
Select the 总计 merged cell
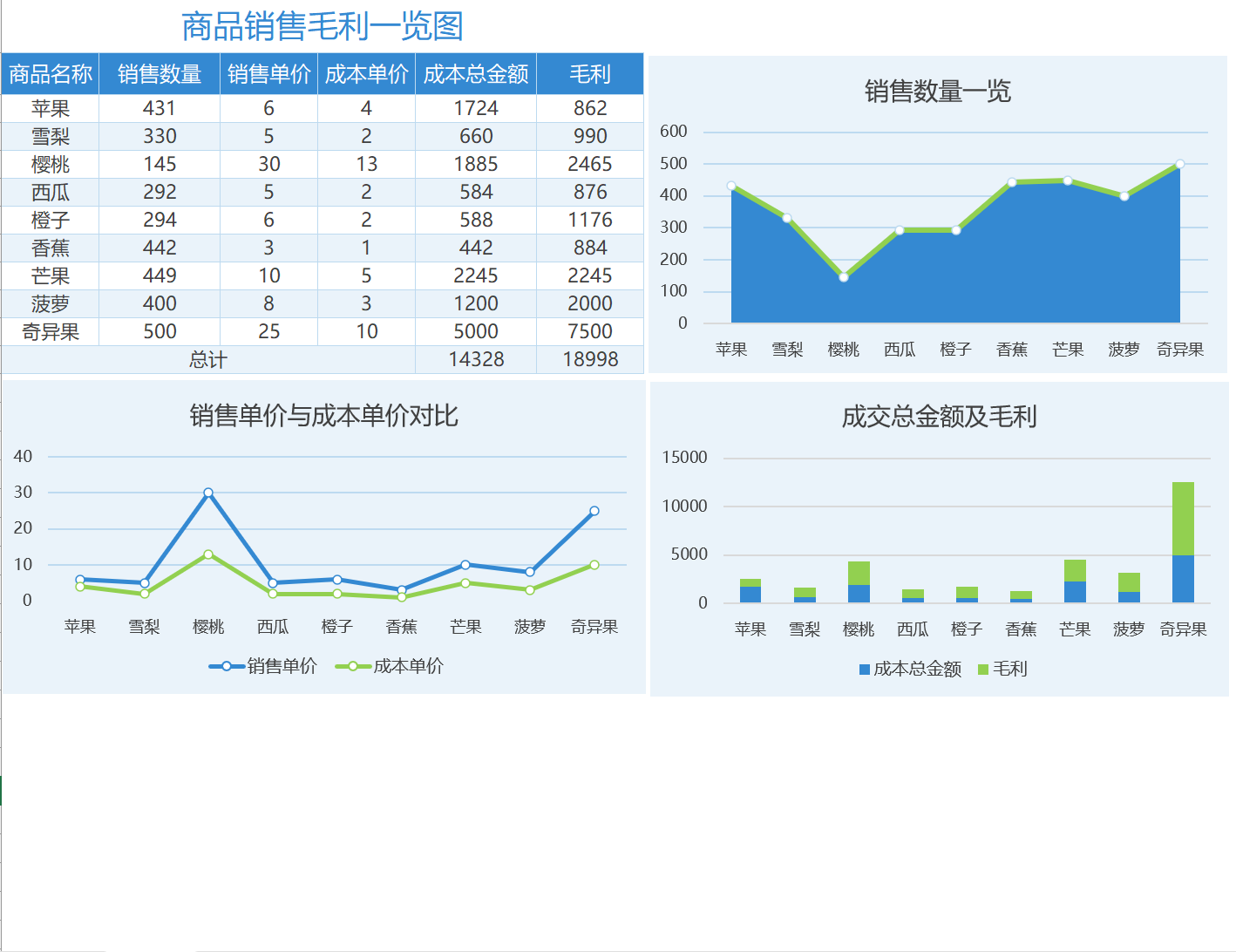point(208,359)
